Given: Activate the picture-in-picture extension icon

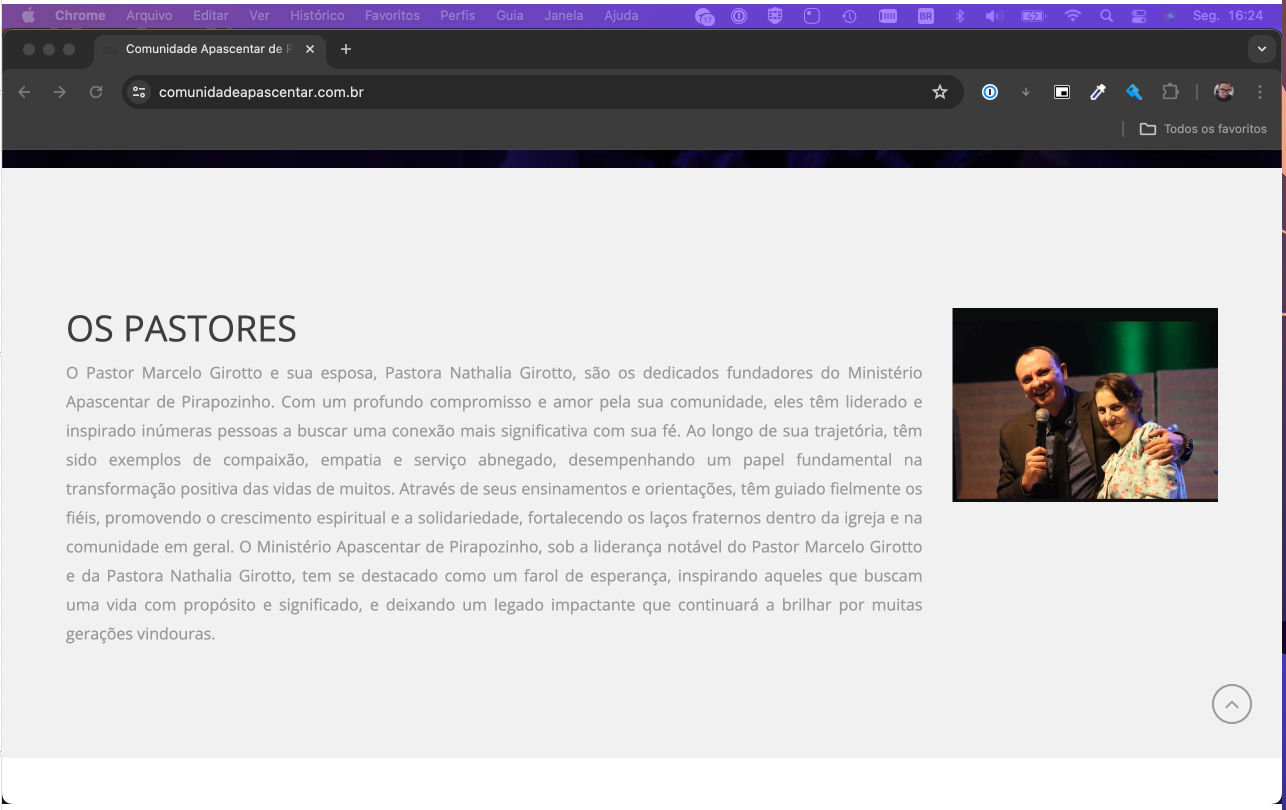Looking at the screenshot, I should tap(1062, 92).
